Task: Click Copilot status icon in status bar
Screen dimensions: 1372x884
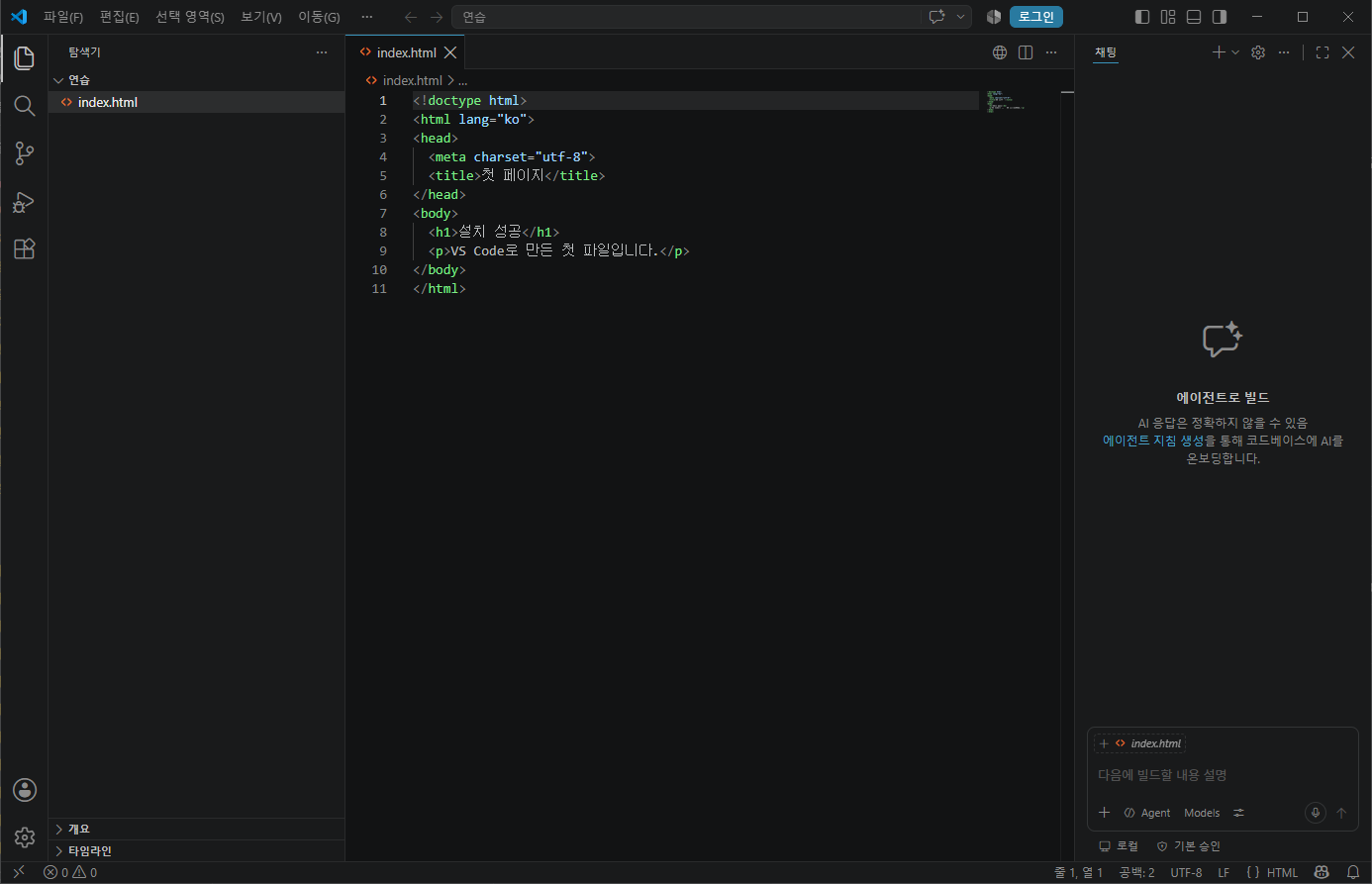Action: (1322, 872)
